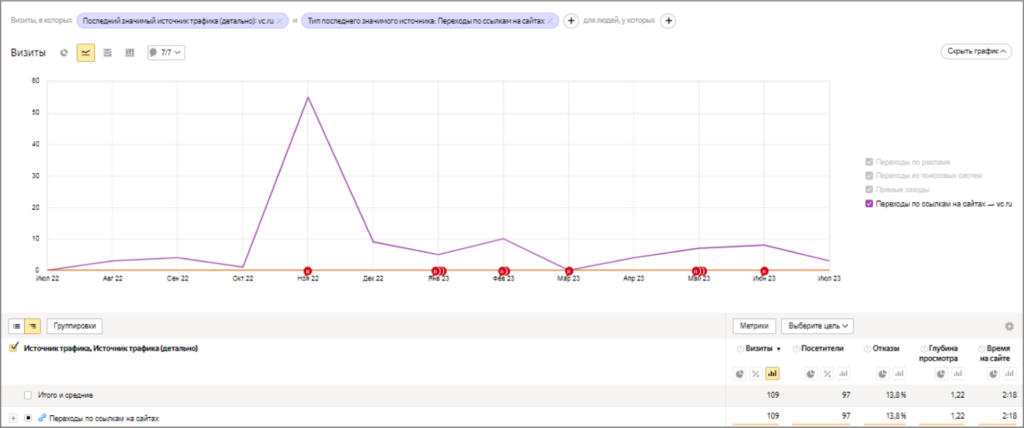Click the 'Группировки' button
1024x428 pixels.
(x=74, y=326)
